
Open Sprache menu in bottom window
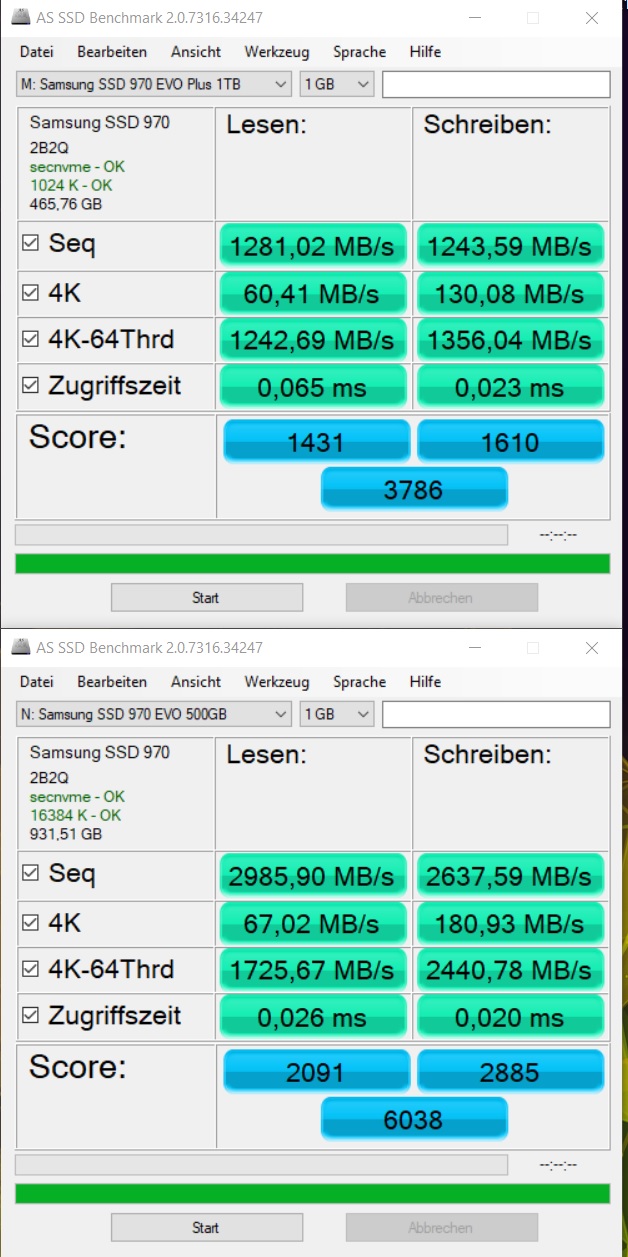coord(359,682)
